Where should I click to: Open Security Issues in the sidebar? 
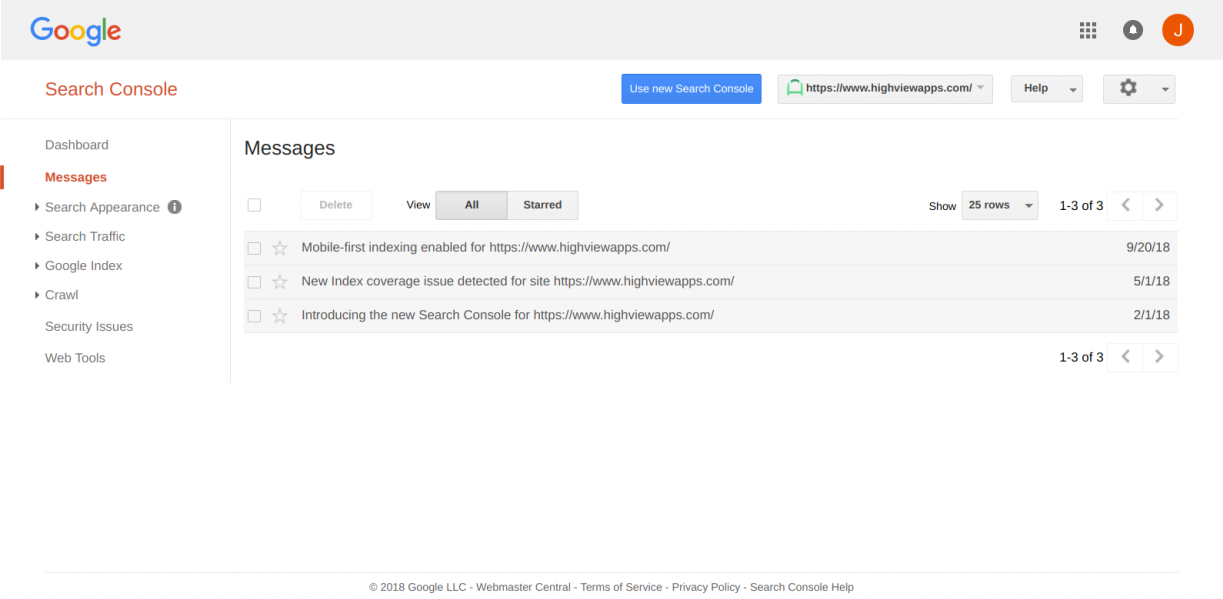pos(88,327)
